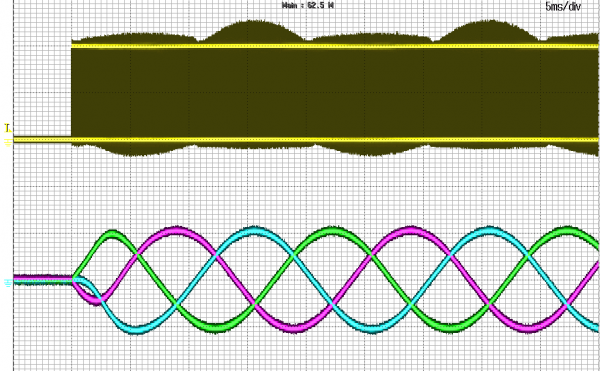Select the yellow channel ground marker
Viewport: 600px width, 371px height.
(x=8, y=143)
